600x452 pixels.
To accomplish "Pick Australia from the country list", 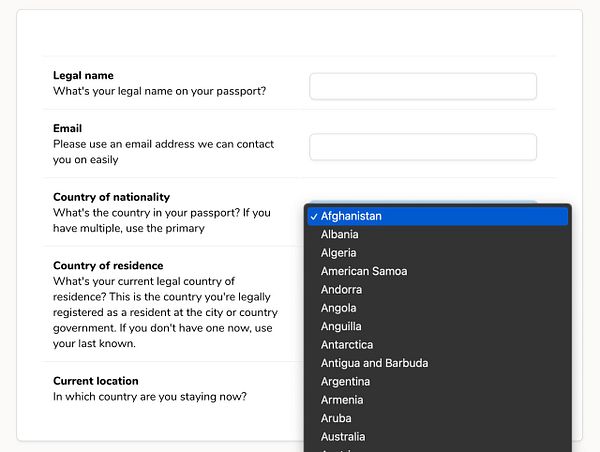I will [343, 437].
